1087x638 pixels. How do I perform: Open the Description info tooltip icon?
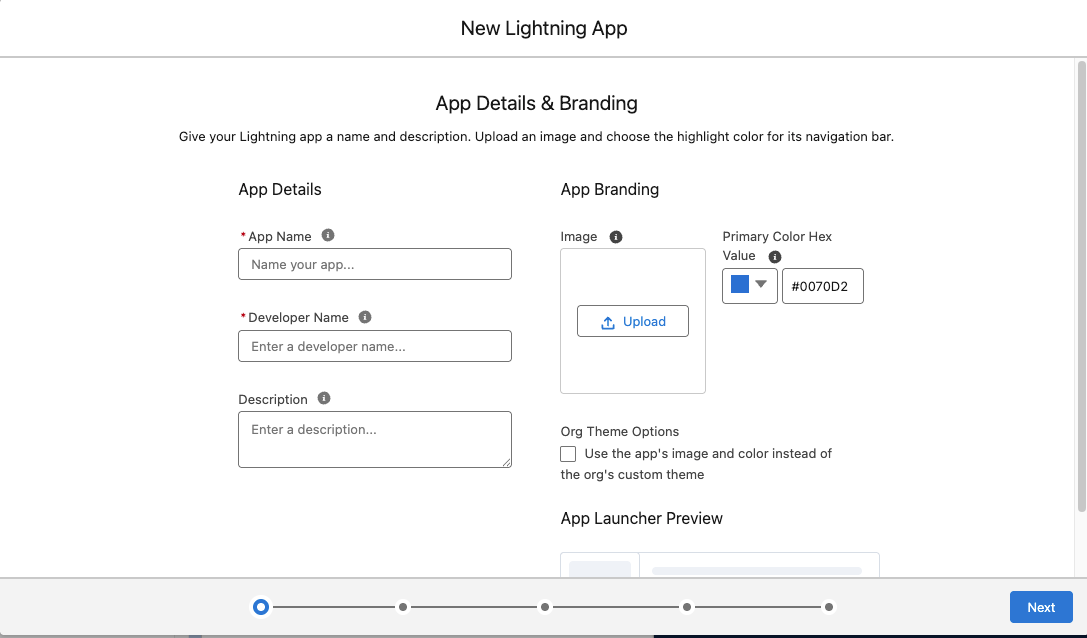[323, 397]
